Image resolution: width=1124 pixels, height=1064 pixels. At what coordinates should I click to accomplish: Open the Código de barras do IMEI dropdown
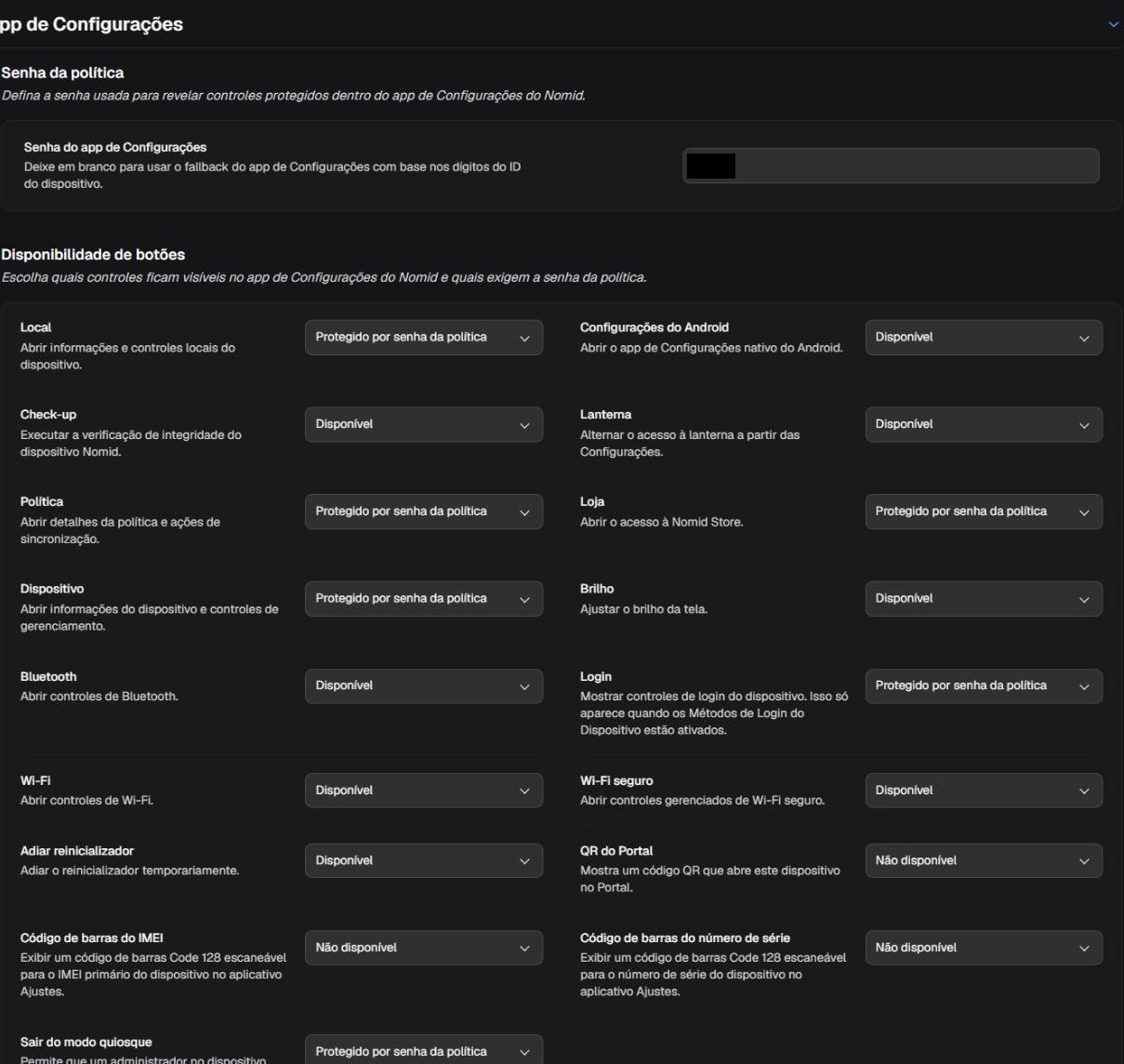(x=424, y=948)
